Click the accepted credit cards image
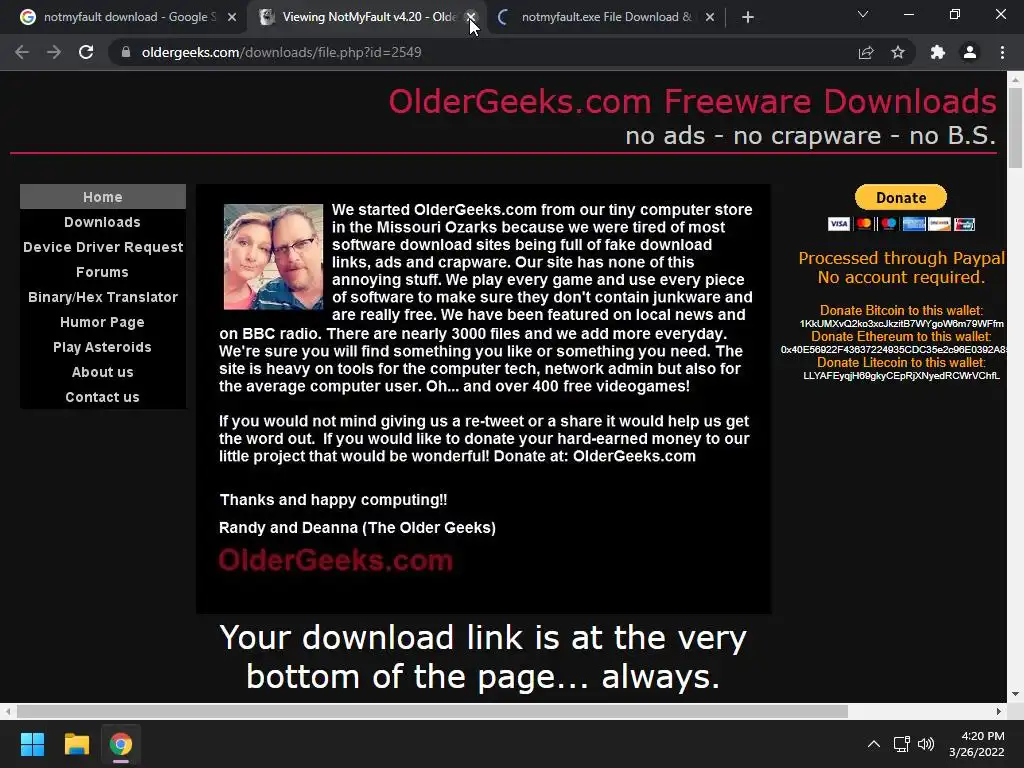The width and height of the screenshot is (1024, 768). pyautogui.click(x=901, y=224)
